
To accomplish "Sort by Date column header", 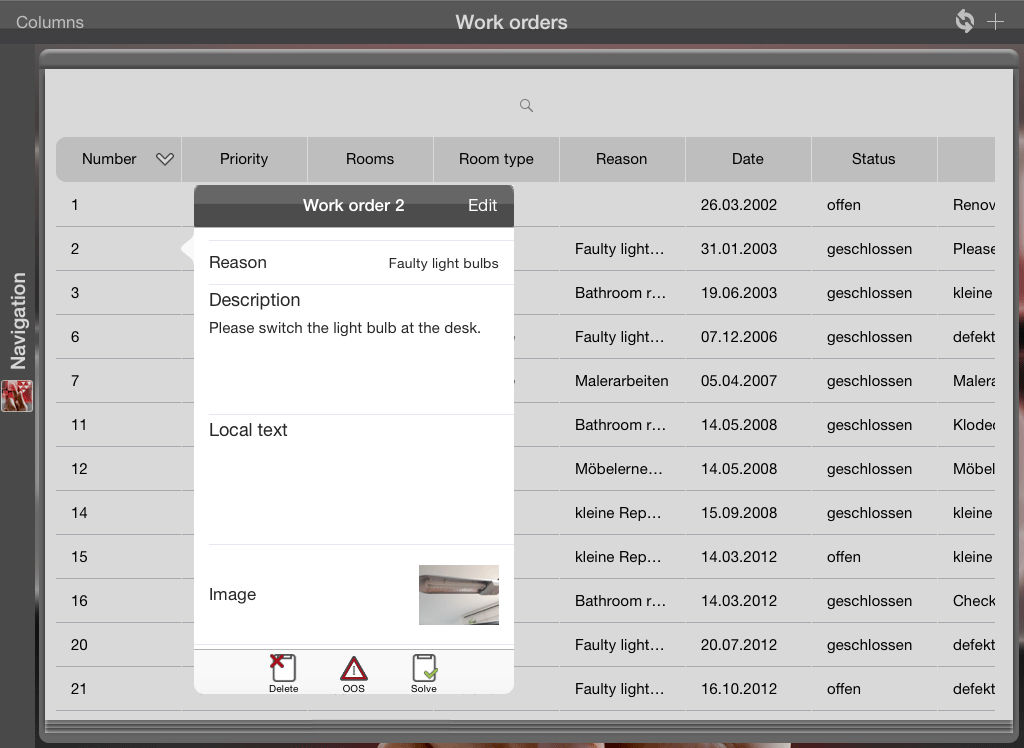I will click(748, 159).
